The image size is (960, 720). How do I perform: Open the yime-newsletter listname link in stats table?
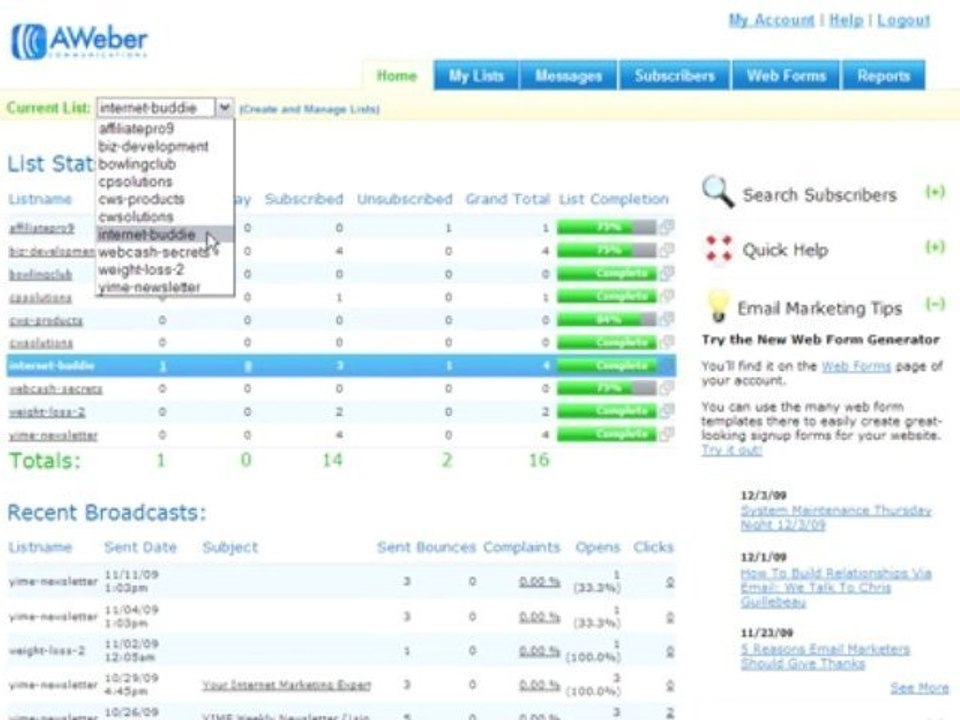[x=53, y=435]
